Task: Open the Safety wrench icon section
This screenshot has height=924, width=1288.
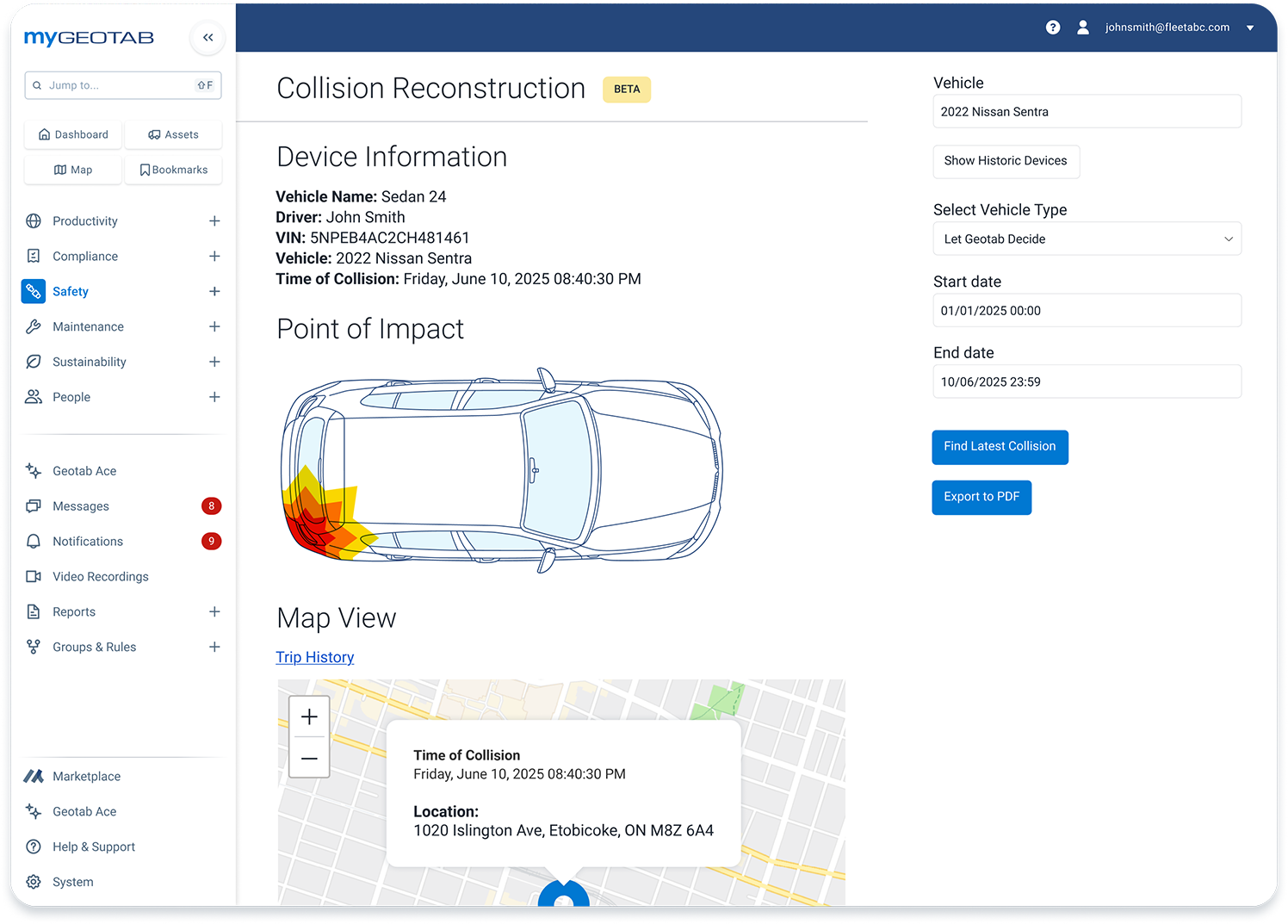Action: pyautogui.click(x=34, y=291)
